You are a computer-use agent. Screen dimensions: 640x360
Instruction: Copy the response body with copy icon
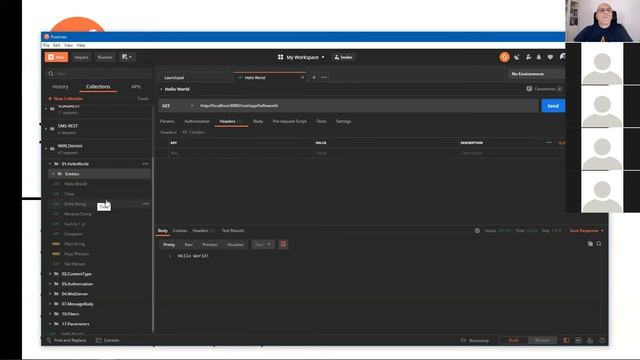(x=590, y=244)
